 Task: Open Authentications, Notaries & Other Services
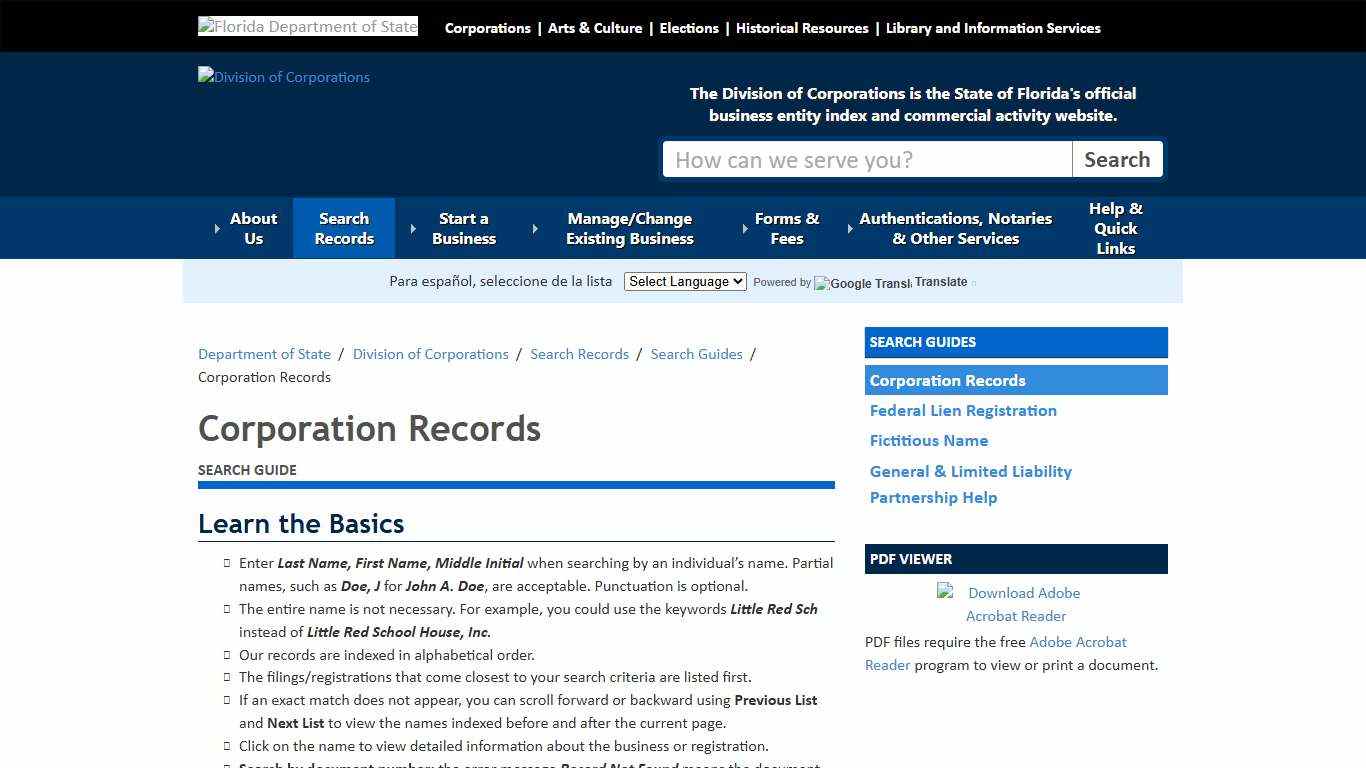coord(955,228)
